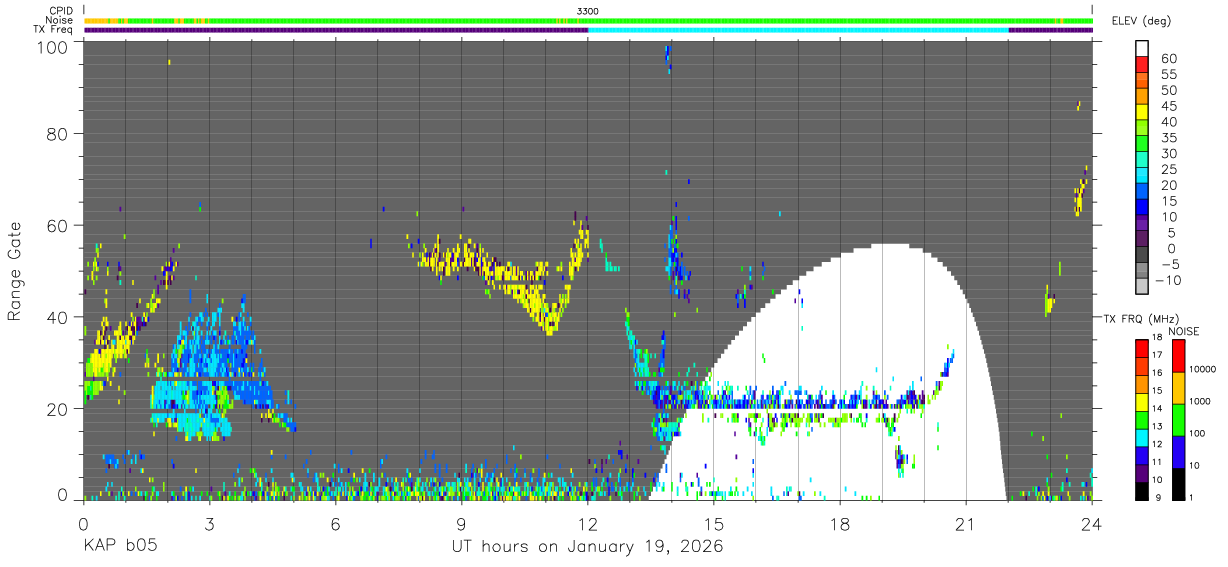The height and width of the screenshot is (567, 1228).
Task: Click the 1 tick on NOISE colorbar
Action: 1192,497
